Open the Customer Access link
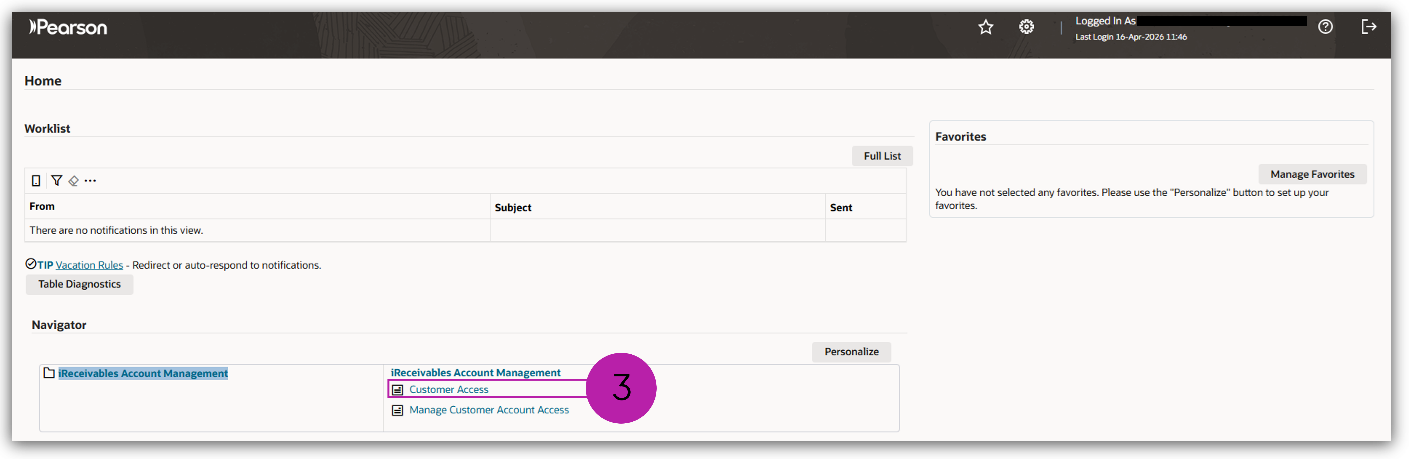Image resolution: width=1409 pixels, height=459 pixels. click(x=449, y=389)
